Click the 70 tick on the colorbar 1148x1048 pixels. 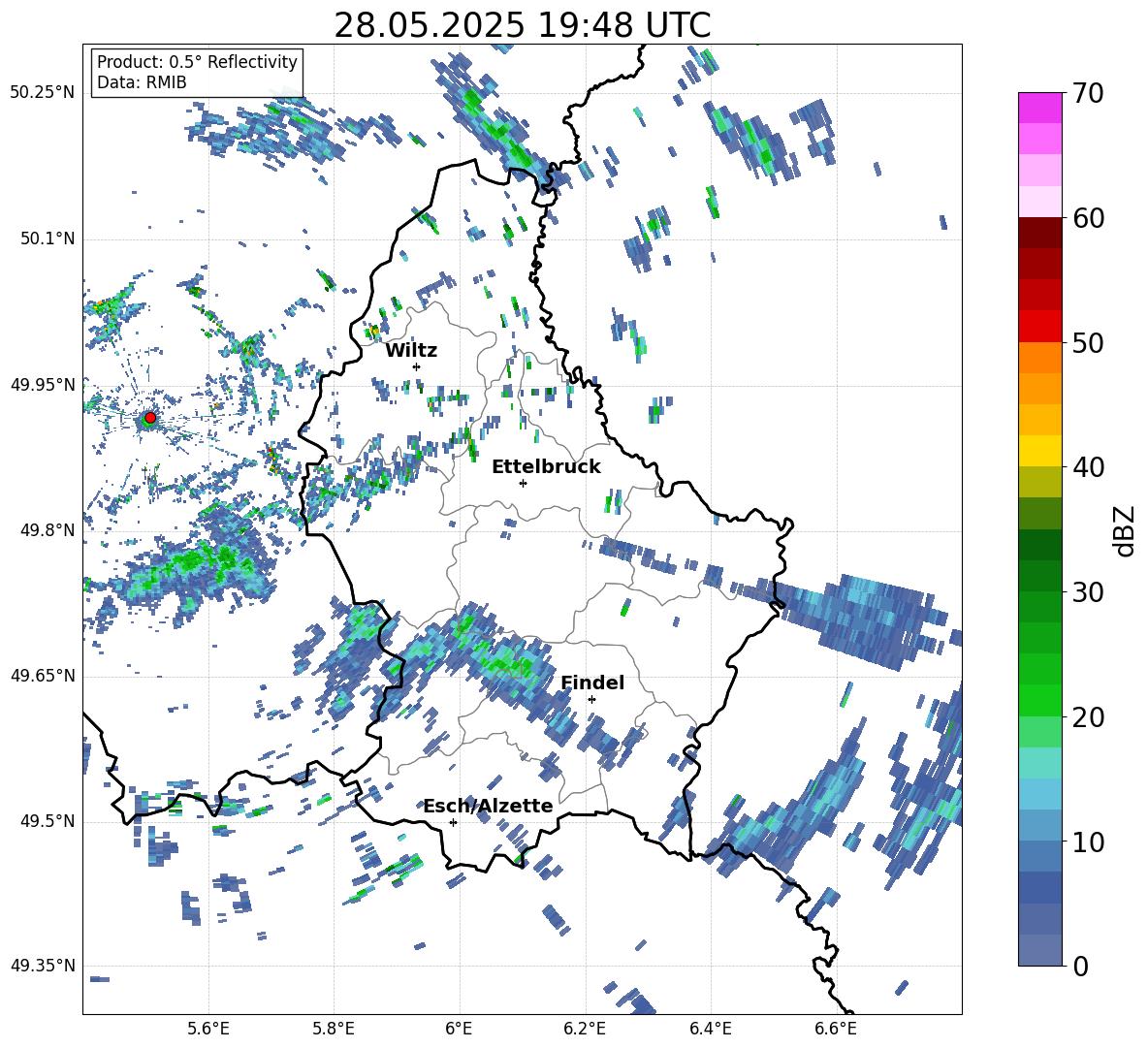tap(1088, 93)
